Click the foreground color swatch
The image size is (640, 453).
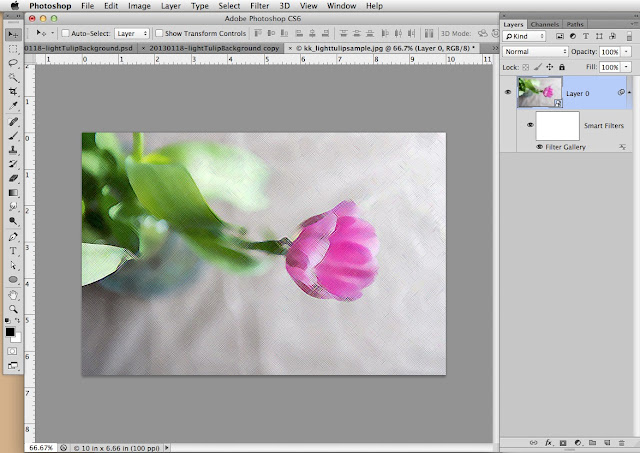pos(10,331)
